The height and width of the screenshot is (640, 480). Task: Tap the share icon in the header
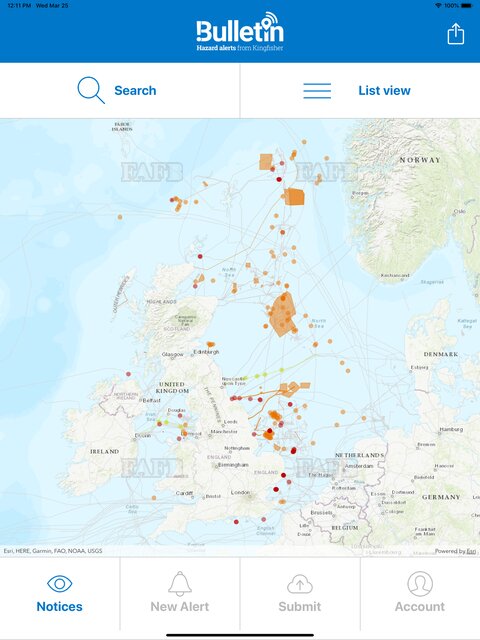pyautogui.click(x=456, y=33)
